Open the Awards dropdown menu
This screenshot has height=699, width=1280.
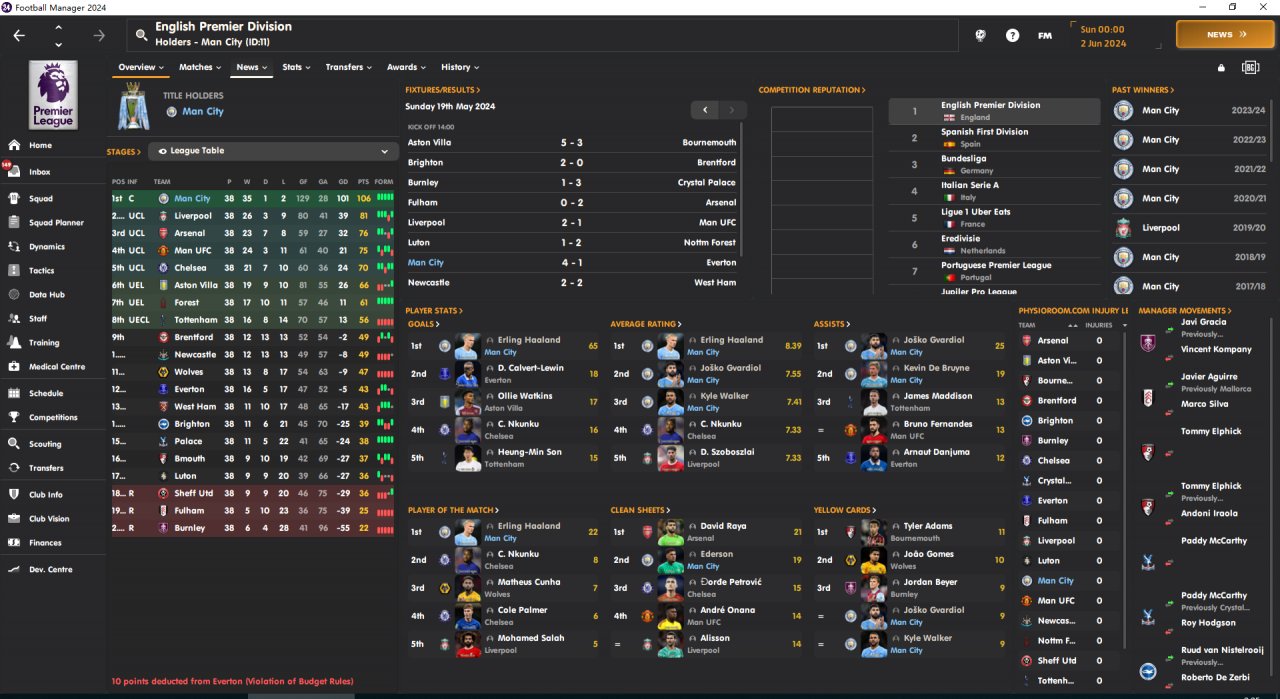pyautogui.click(x=407, y=67)
